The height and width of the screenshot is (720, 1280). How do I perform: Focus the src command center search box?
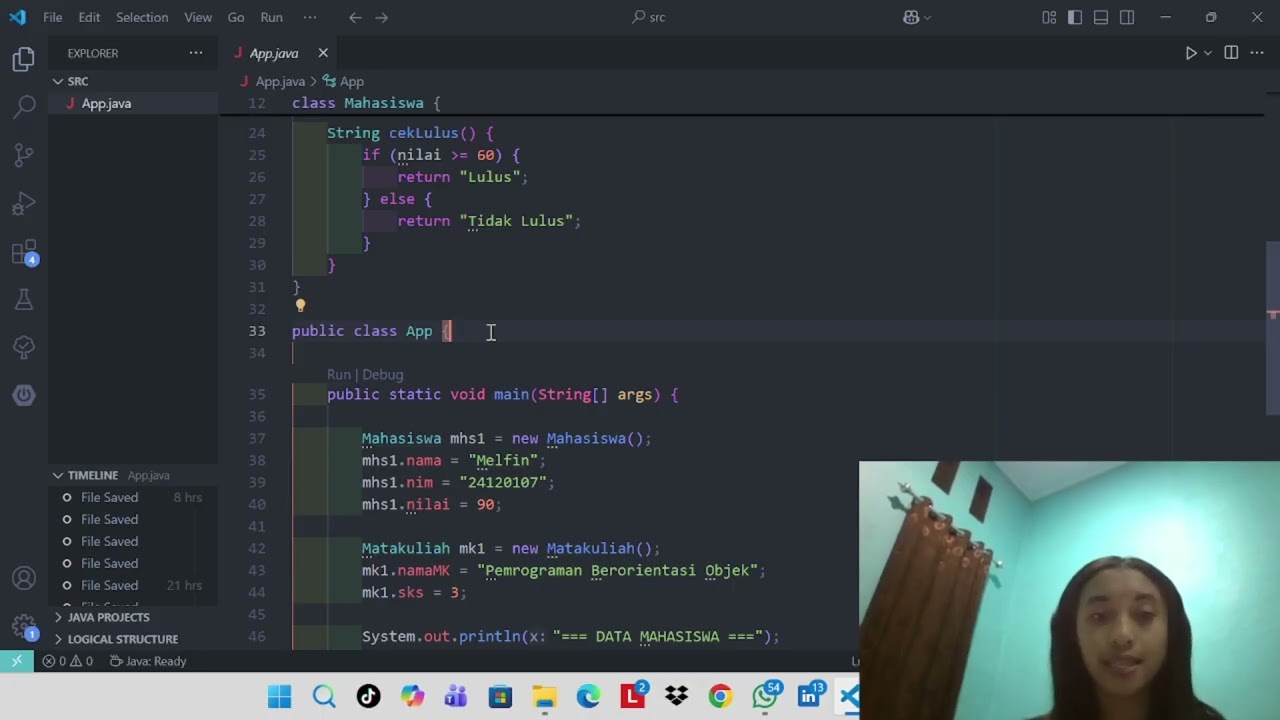click(649, 17)
